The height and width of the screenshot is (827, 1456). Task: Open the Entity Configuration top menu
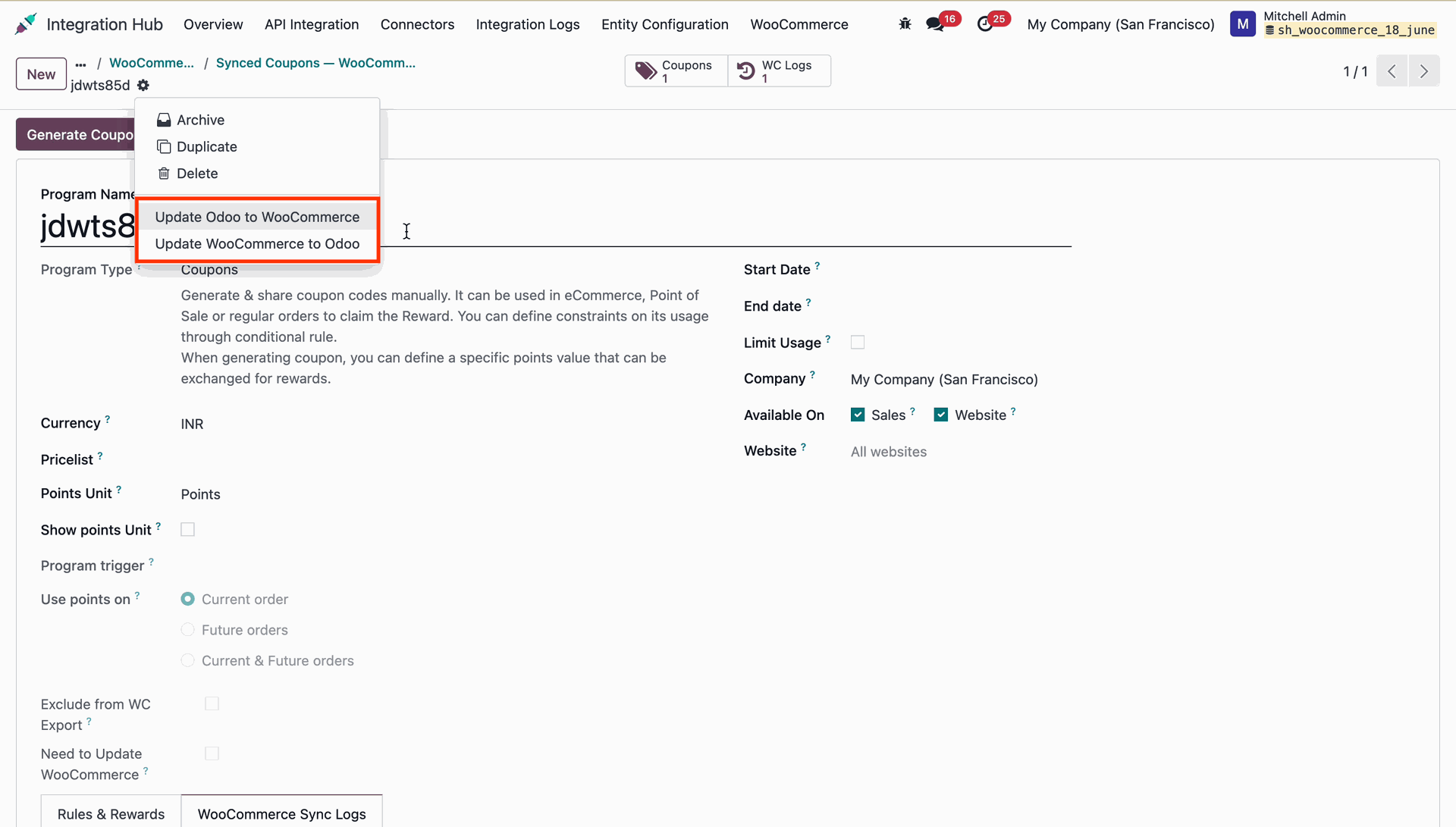click(665, 24)
